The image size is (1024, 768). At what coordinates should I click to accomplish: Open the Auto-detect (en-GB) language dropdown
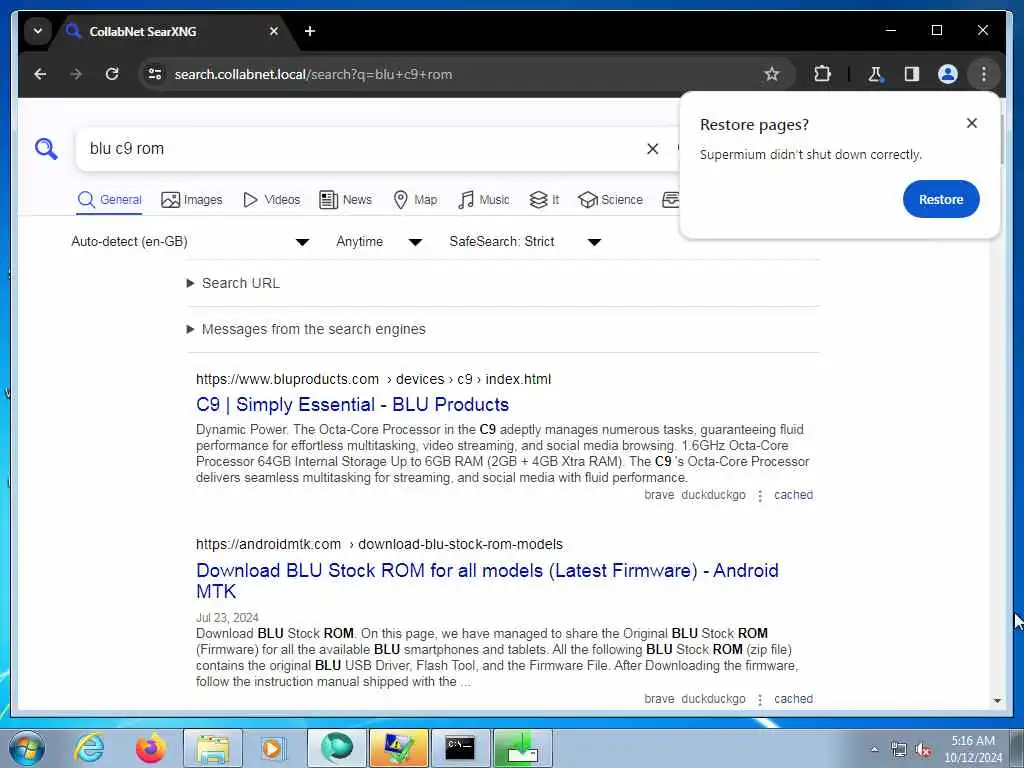(x=190, y=242)
